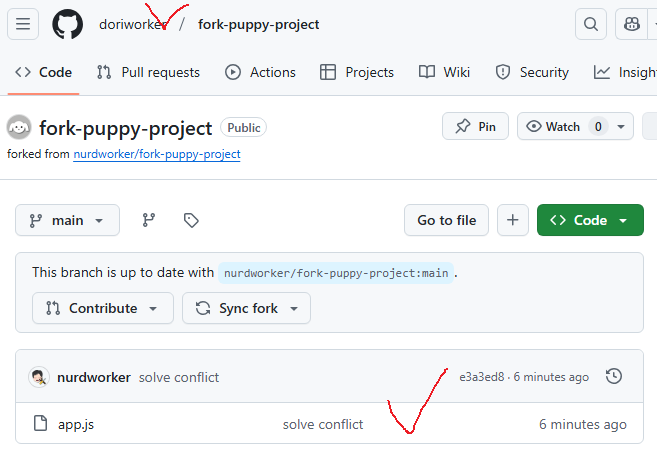
Task: Open the Copilot icon button
Action: coord(631,24)
